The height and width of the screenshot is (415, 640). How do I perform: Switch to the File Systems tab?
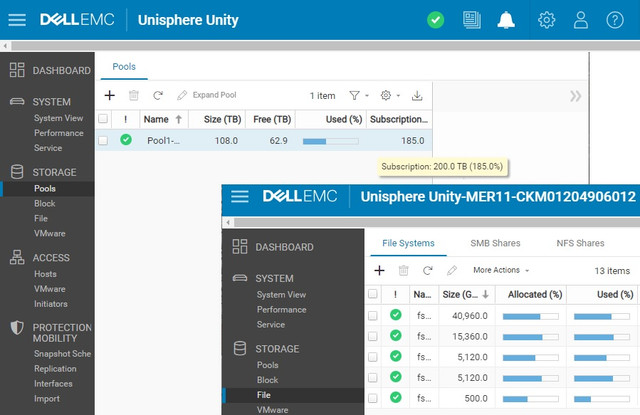click(x=408, y=243)
